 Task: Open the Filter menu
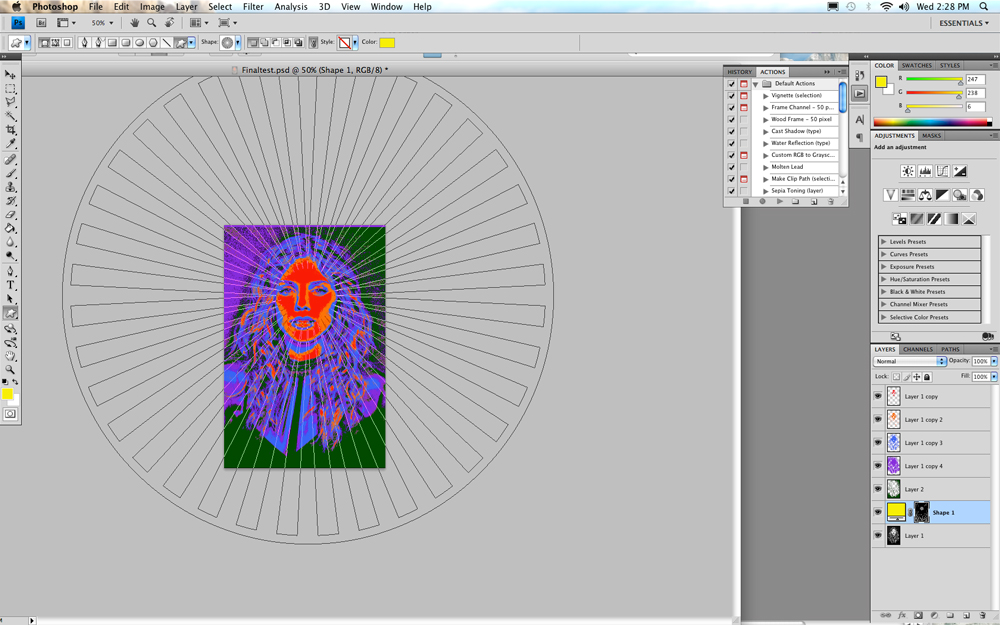pyautogui.click(x=253, y=6)
